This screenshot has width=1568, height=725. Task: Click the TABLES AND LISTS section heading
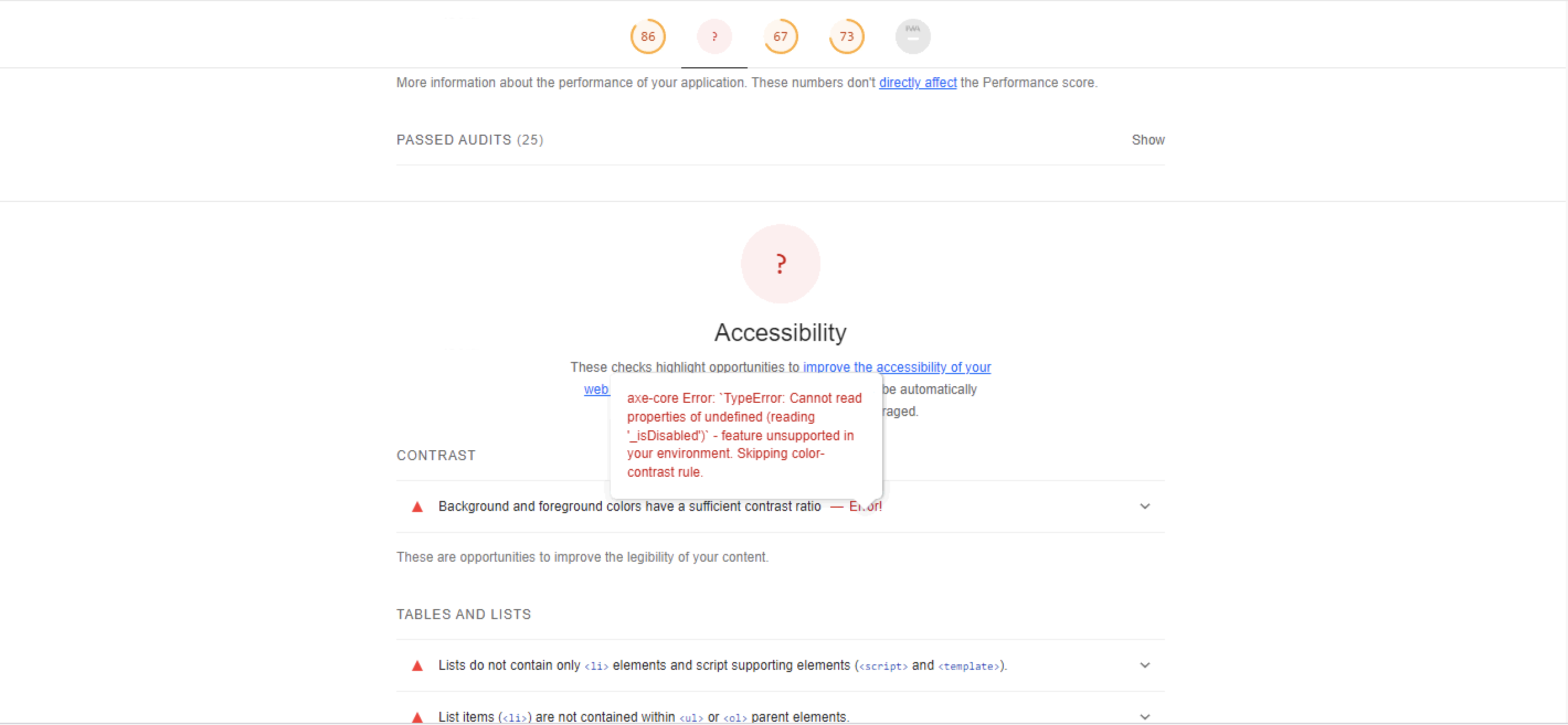[x=463, y=614]
